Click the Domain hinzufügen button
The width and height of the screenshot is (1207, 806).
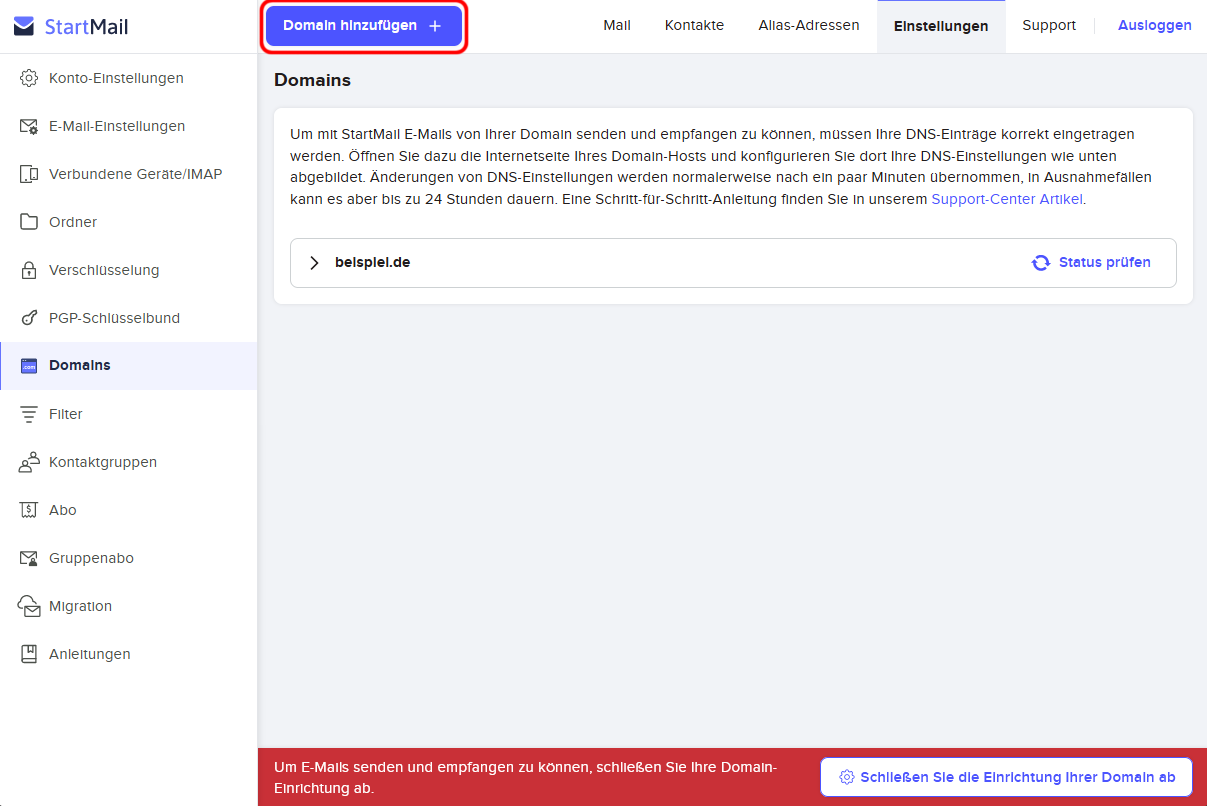(x=363, y=25)
